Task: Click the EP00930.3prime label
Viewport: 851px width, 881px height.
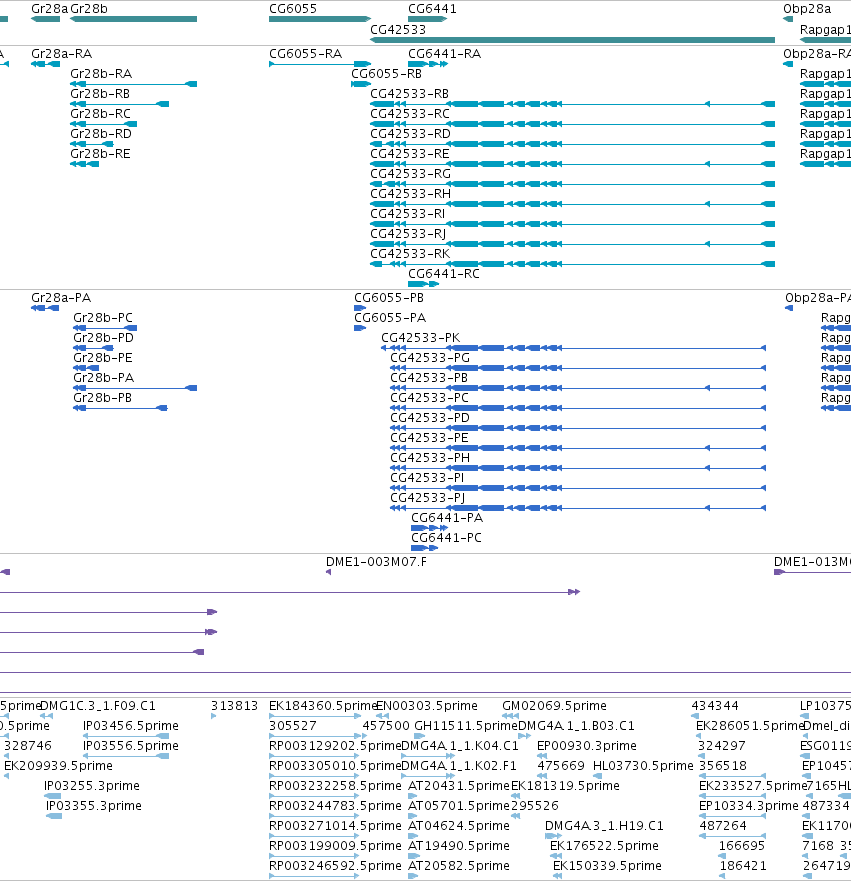Action: click(x=587, y=746)
